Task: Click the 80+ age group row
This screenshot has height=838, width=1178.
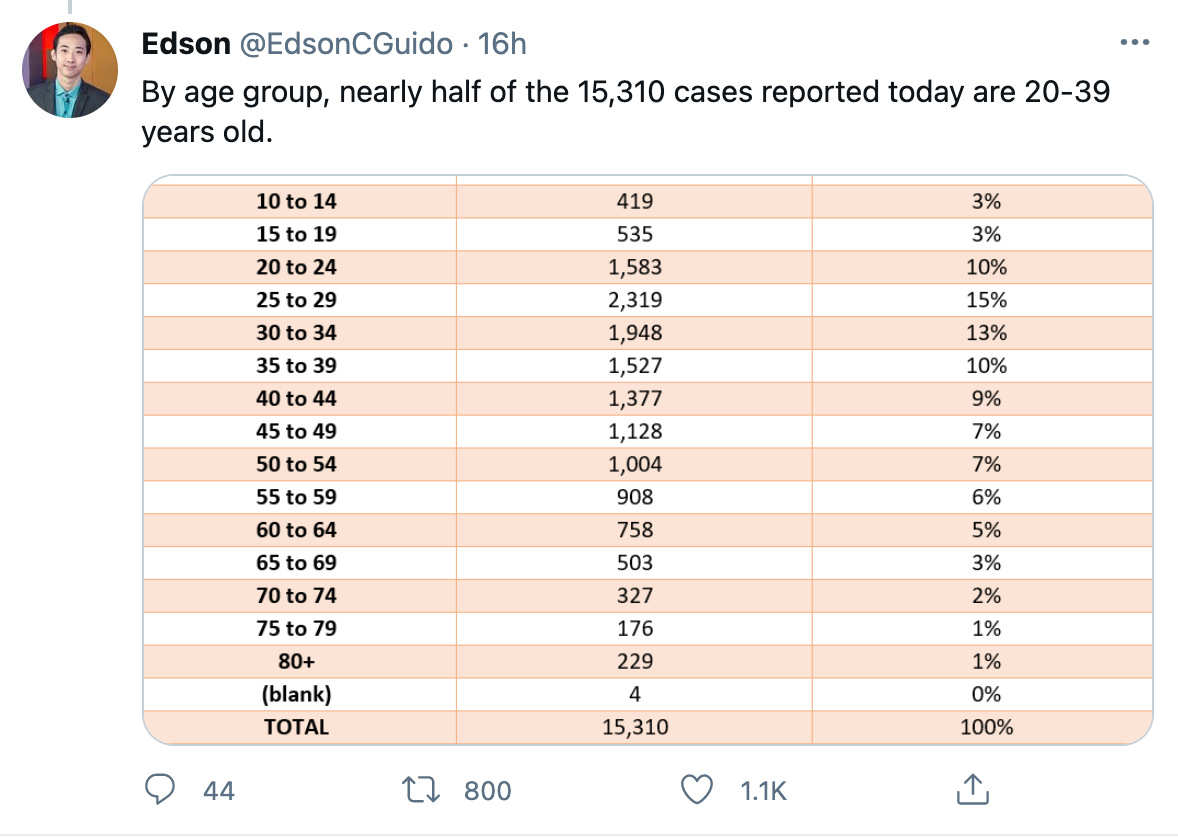Action: point(648,661)
